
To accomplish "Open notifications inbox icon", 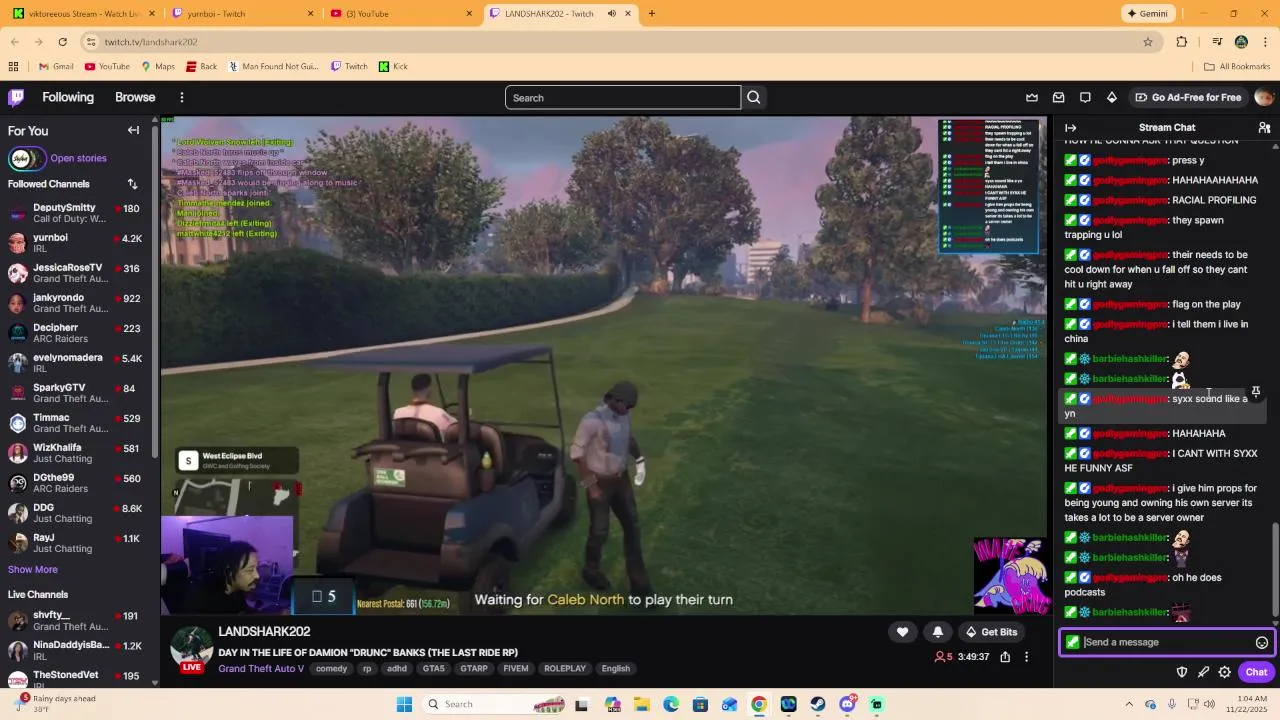I will click(x=1085, y=97).
